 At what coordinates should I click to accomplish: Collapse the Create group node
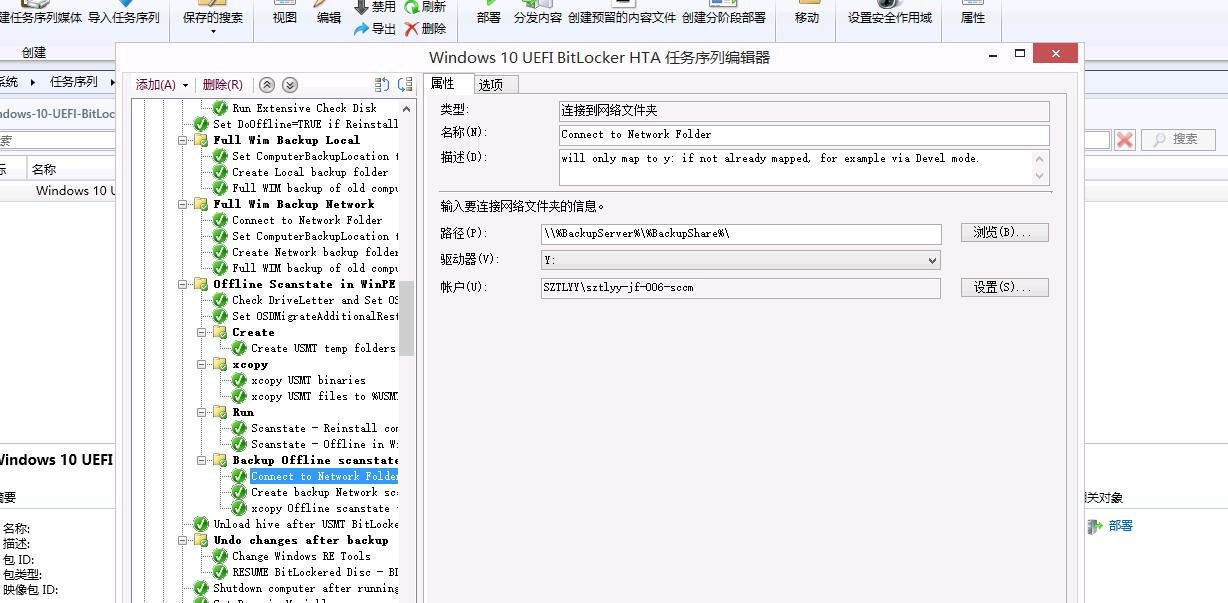coord(202,332)
